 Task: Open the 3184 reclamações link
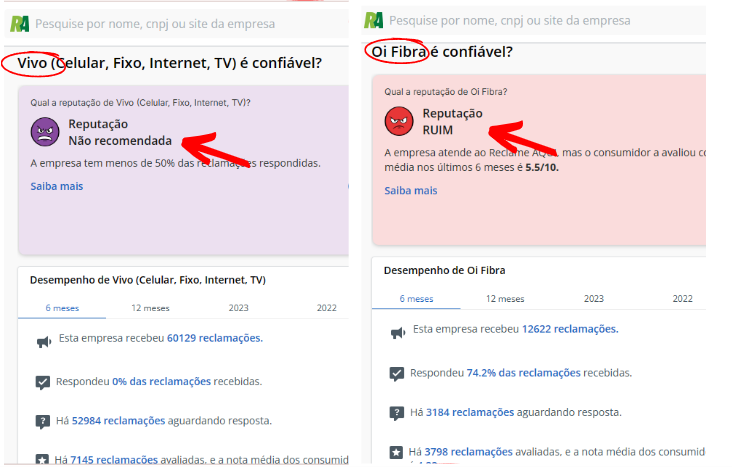(x=470, y=413)
